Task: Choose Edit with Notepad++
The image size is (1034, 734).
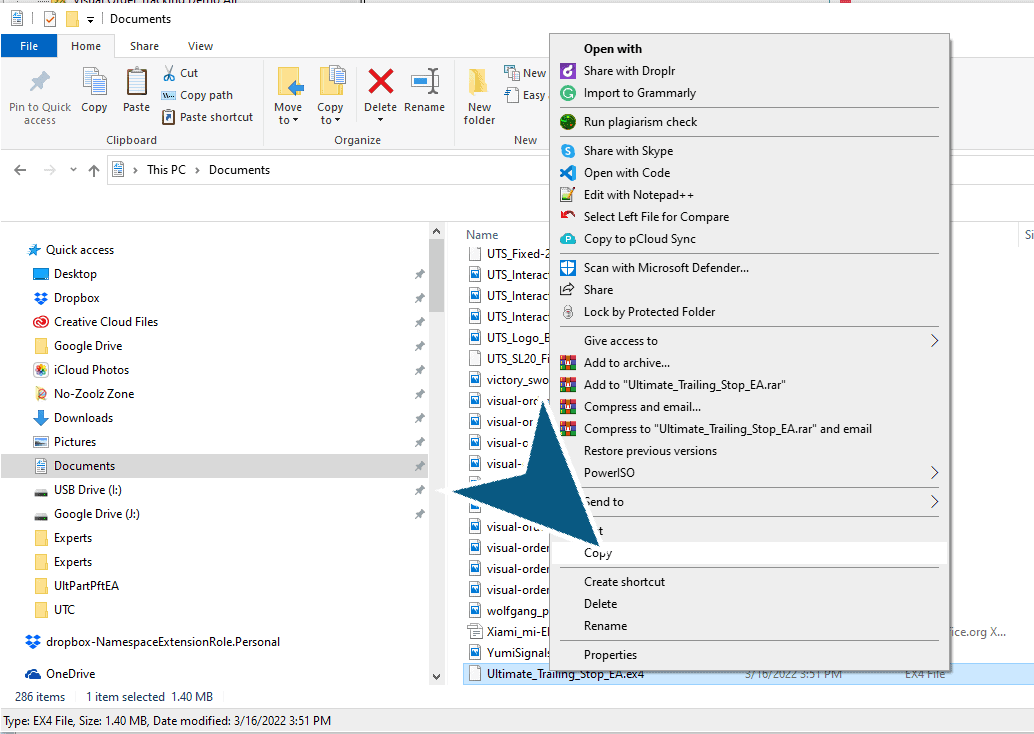Action: (x=638, y=195)
